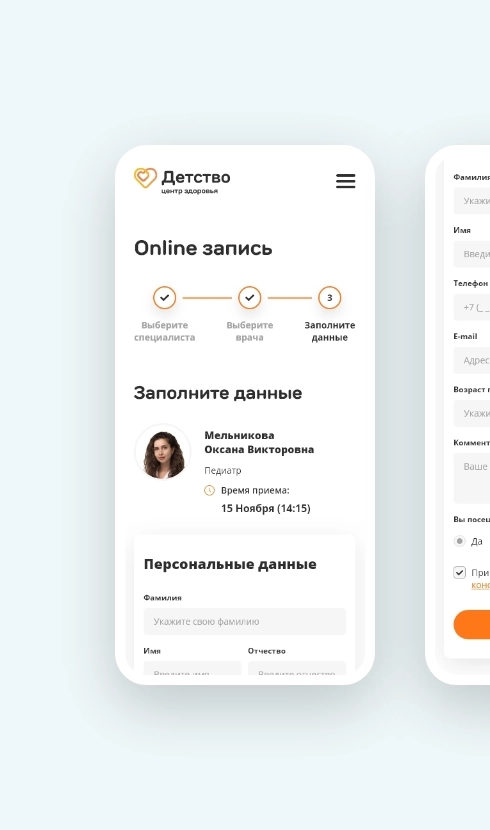Select step one checkmark circle
Screen dimensions: 490x830
pos(165,297)
